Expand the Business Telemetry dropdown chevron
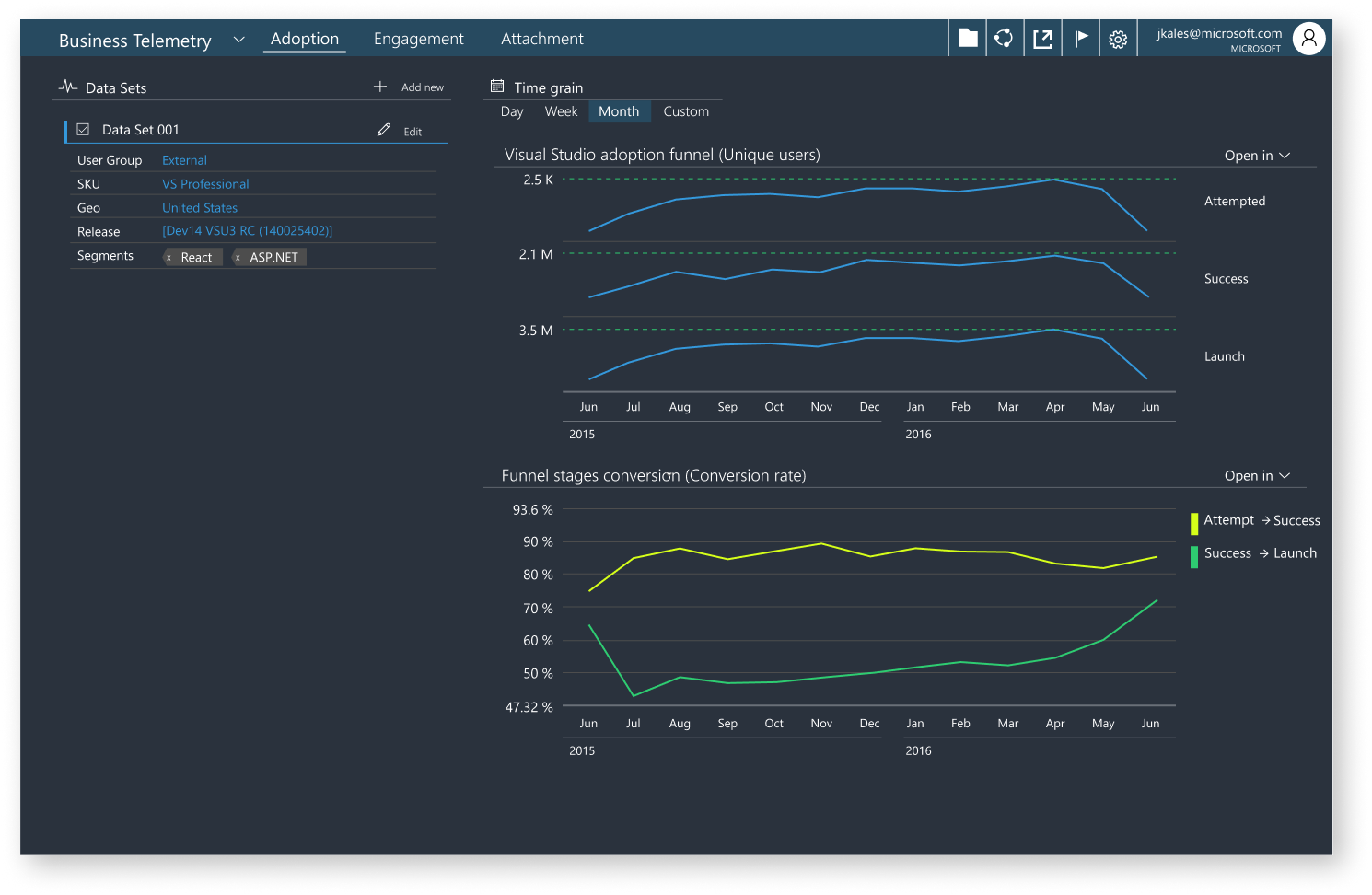Image resolution: width=1372 pixels, height=895 pixels. coord(239,39)
